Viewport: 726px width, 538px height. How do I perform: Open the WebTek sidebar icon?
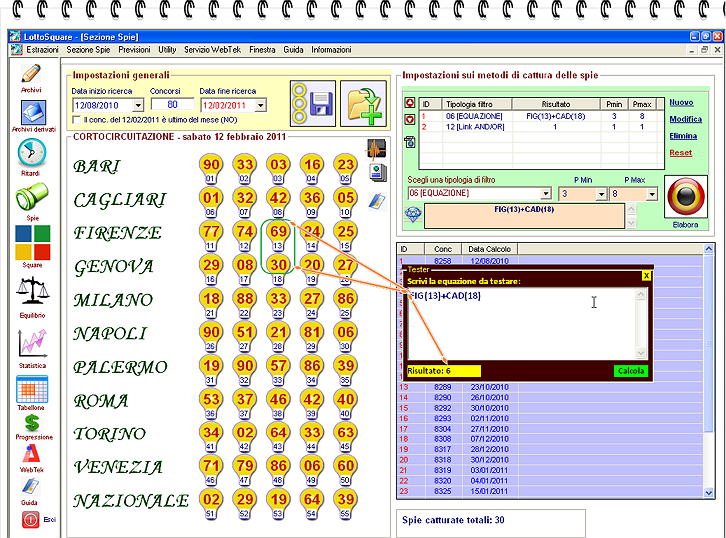[31, 454]
